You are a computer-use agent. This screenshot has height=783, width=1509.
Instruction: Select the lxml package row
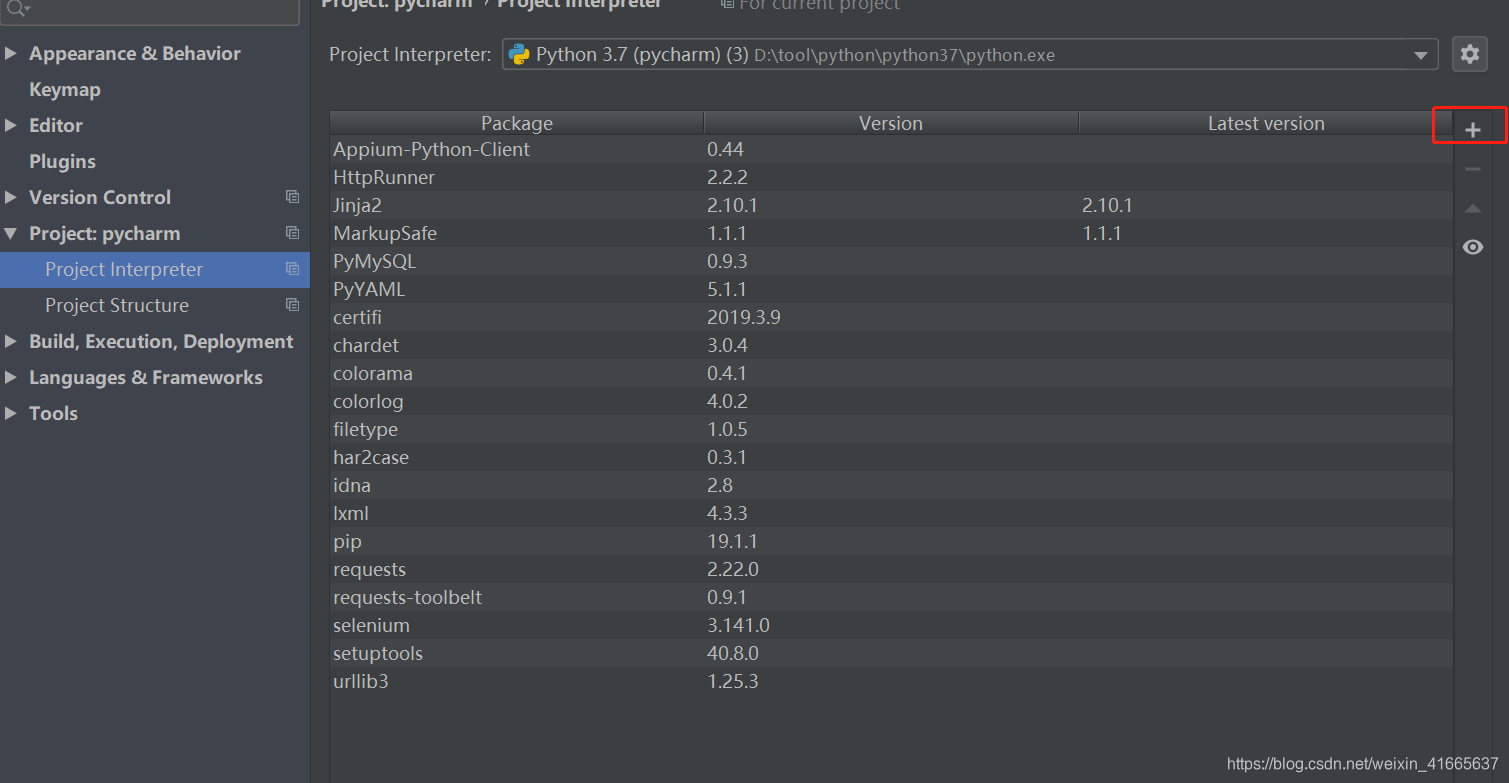892,513
